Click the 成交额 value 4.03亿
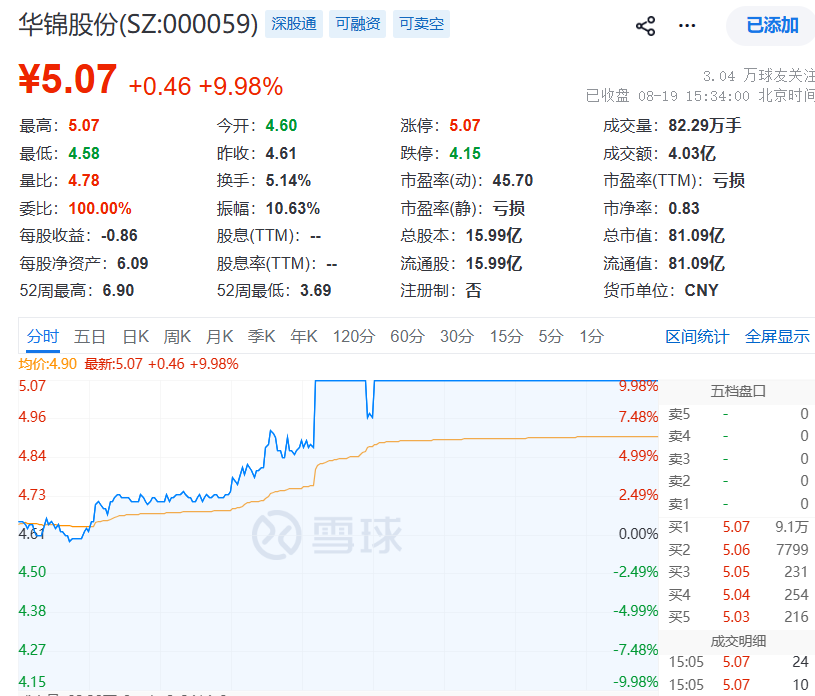Viewport: 815px width, 696px height. [692, 153]
